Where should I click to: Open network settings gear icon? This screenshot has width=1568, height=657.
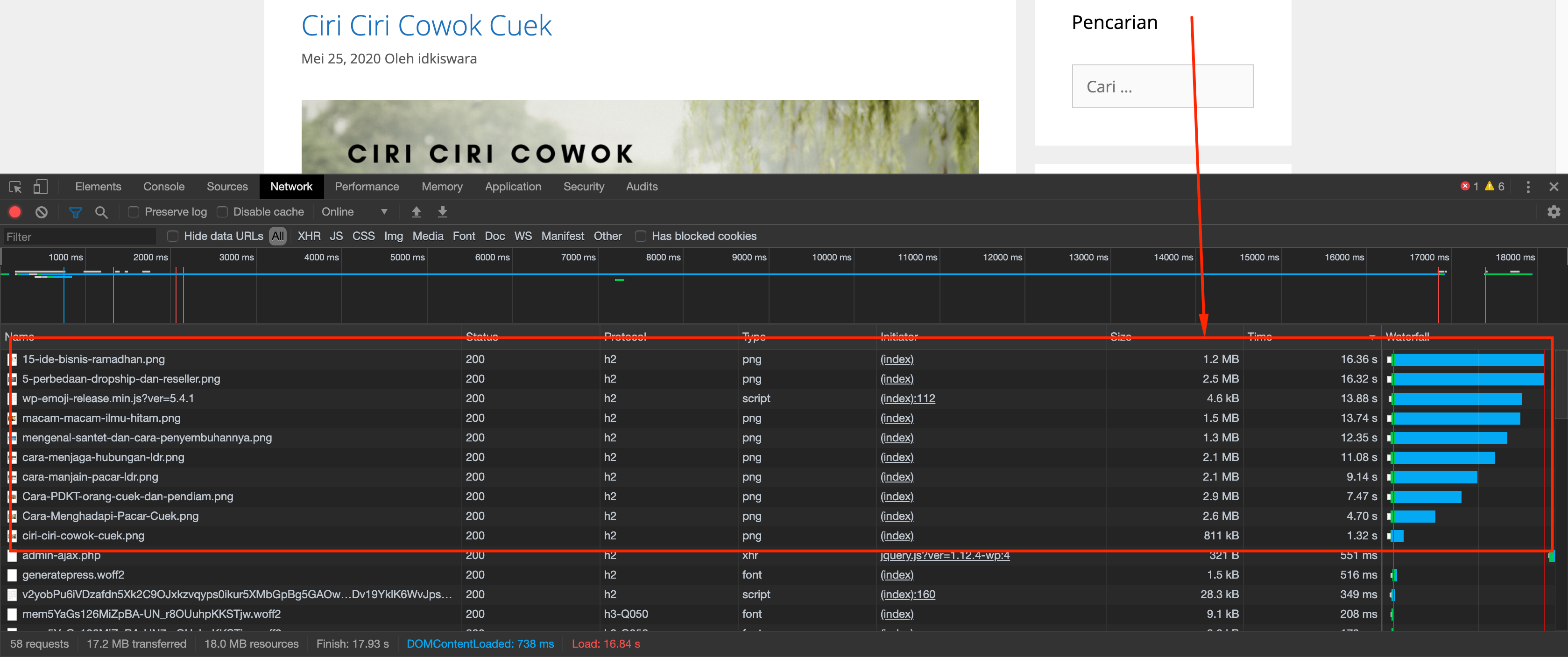pyautogui.click(x=1554, y=212)
